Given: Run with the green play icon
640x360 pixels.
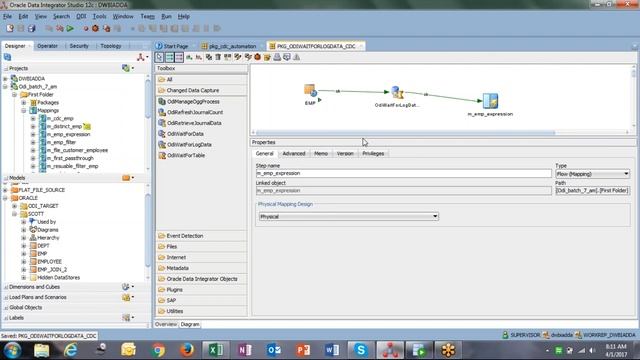Looking at the screenshot, I should [x=70, y=28].
